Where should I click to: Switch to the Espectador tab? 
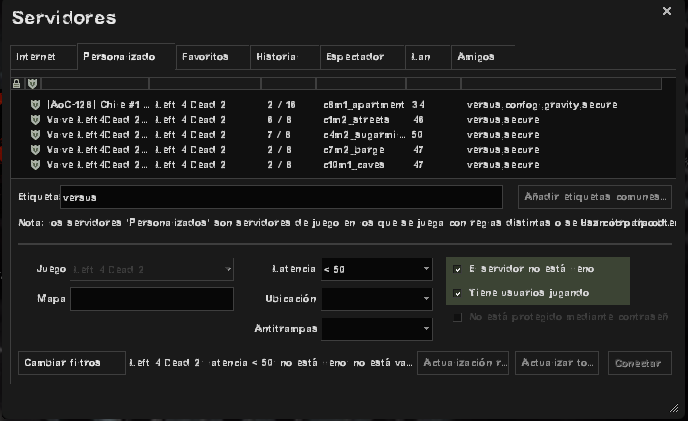362,57
